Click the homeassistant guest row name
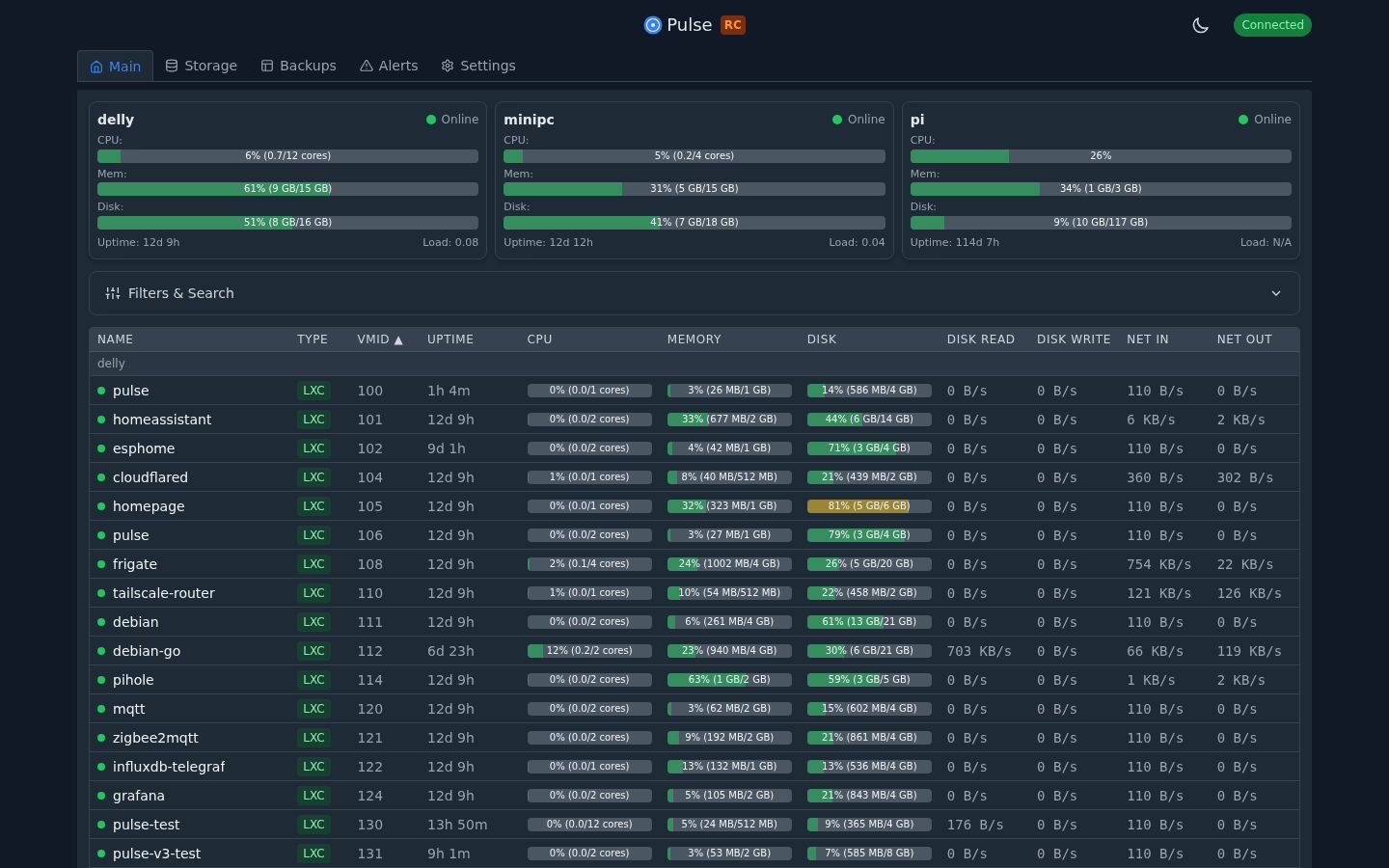Image resolution: width=1389 pixels, height=868 pixels. [x=162, y=420]
